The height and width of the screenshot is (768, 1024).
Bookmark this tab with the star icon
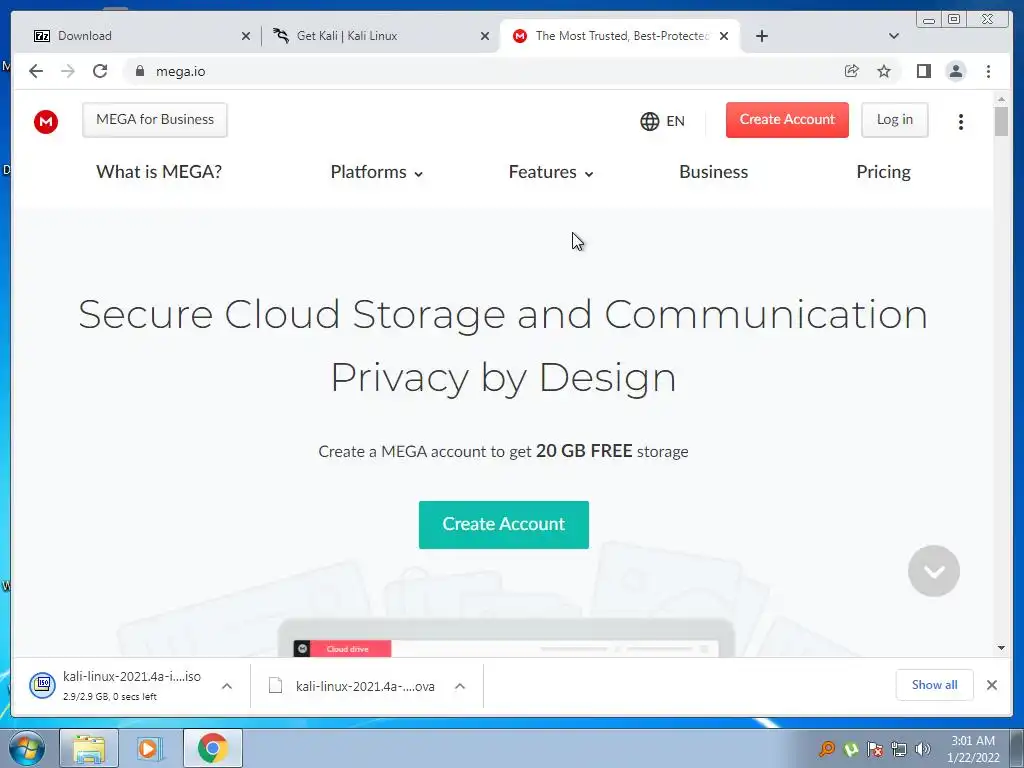pyautogui.click(x=884, y=71)
